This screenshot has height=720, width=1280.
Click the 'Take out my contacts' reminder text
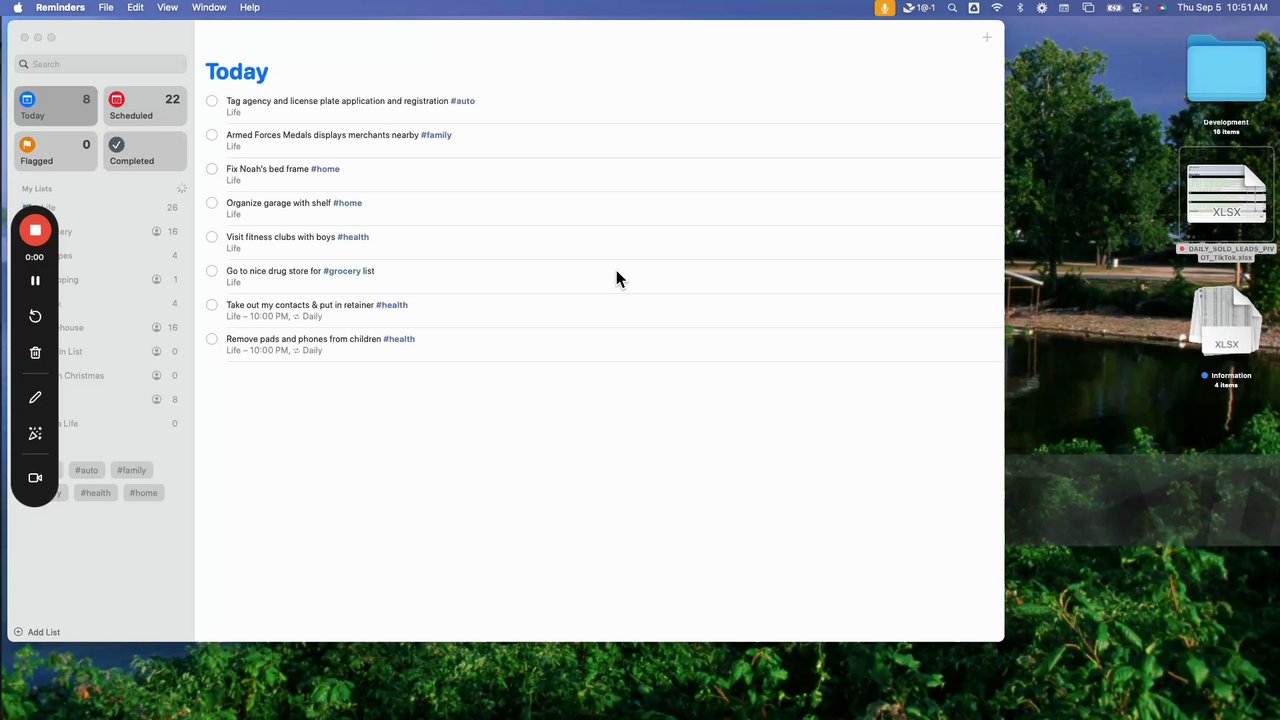pos(300,305)
